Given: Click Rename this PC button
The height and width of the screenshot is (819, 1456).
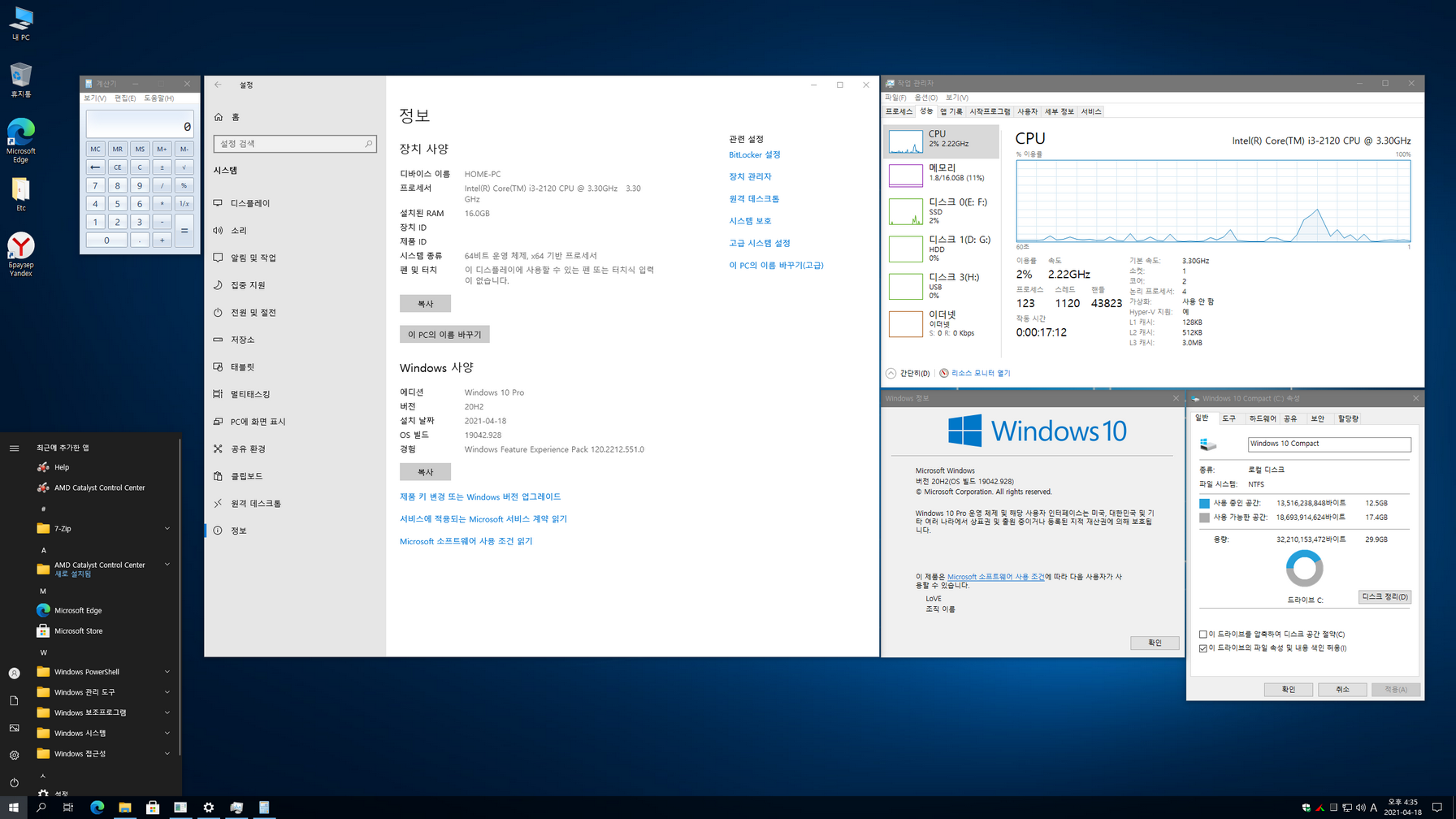Looking at the screenshot, I should [x=444, y=335].
